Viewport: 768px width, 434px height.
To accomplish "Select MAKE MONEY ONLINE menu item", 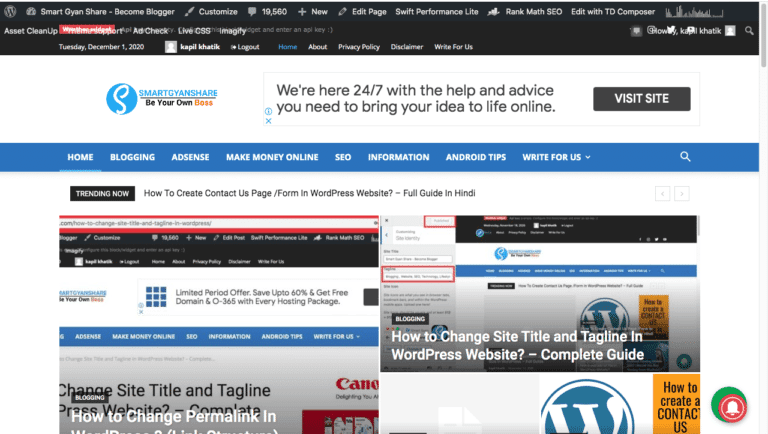I will click(272, 157).
